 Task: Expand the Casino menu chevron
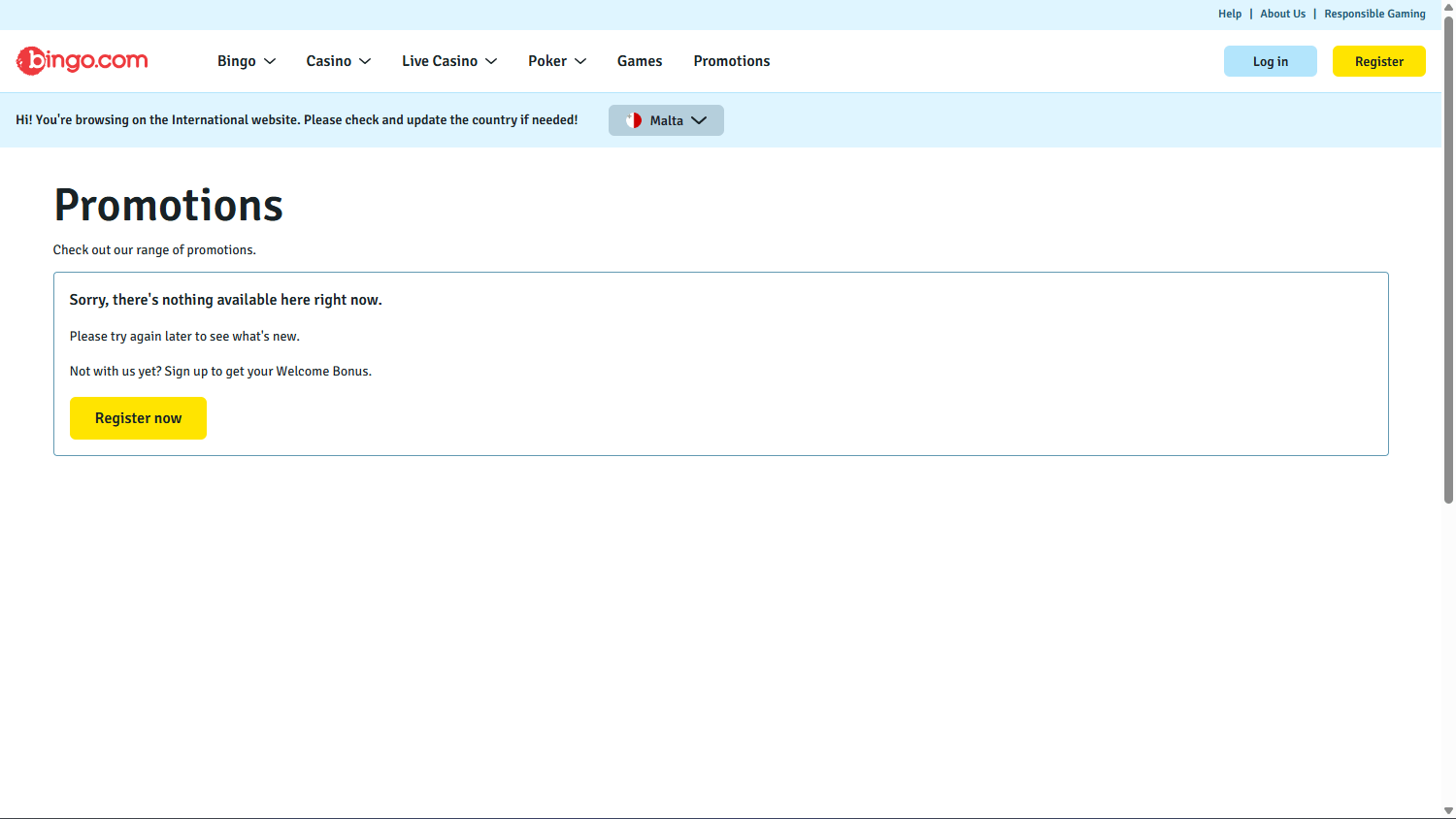365,61
